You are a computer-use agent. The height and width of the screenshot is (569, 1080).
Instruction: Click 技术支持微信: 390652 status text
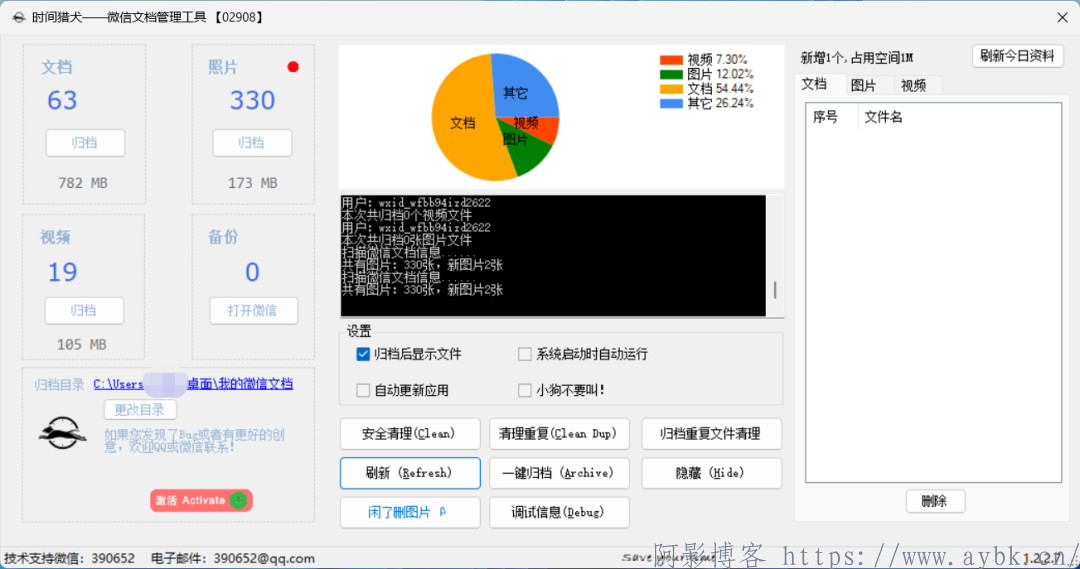70,558
